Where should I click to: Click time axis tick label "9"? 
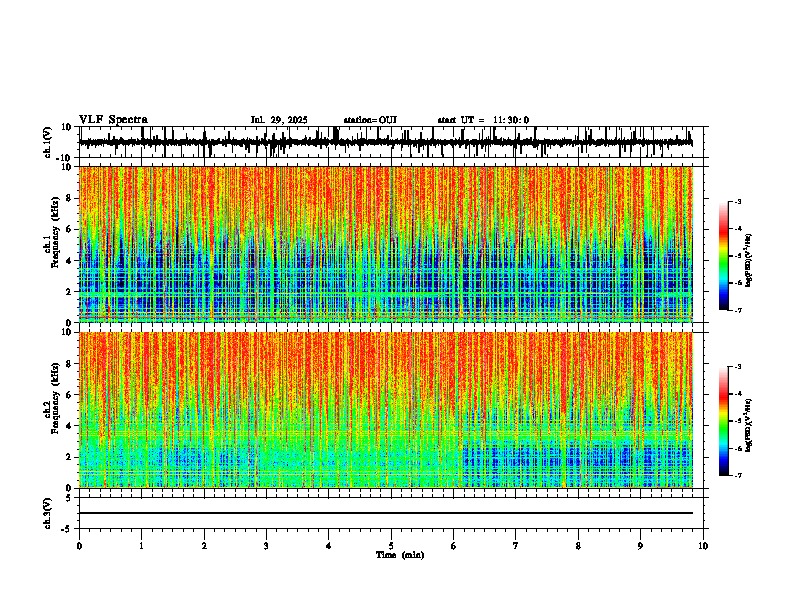tap(640, 546)
